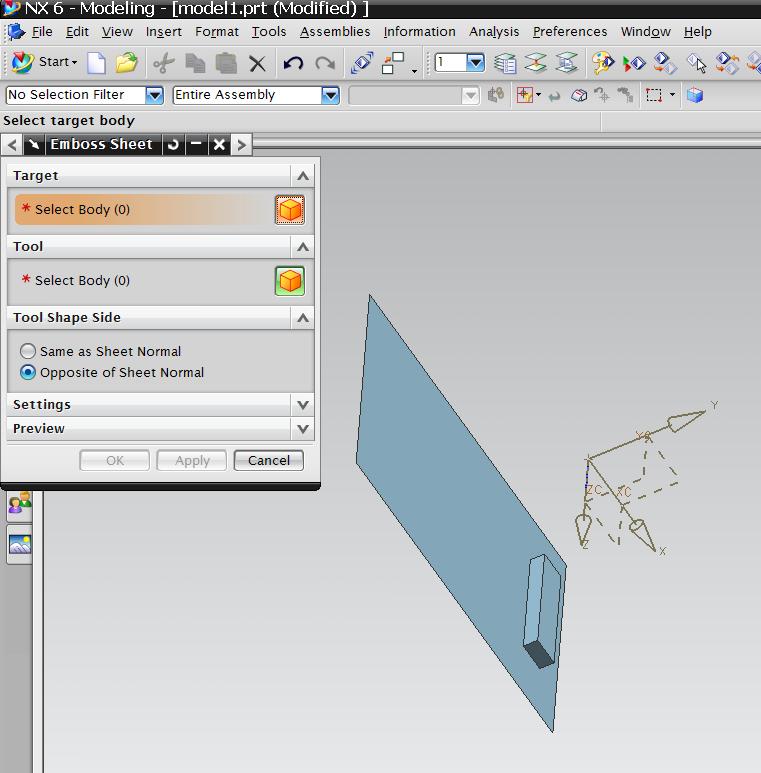Click the Delete X icon

pos(257,64)
